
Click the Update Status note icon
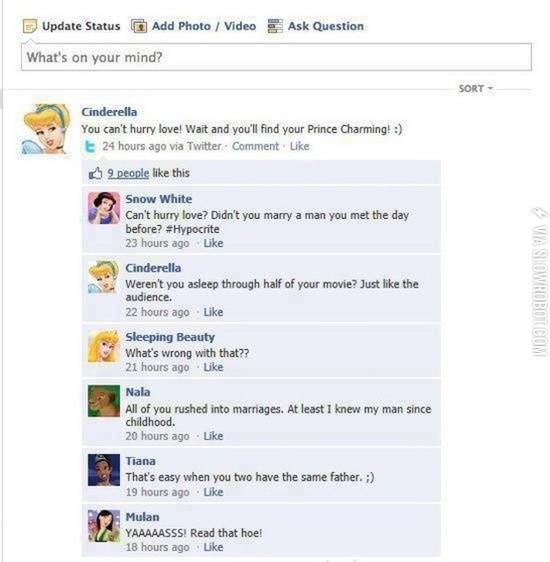[30, 27]
